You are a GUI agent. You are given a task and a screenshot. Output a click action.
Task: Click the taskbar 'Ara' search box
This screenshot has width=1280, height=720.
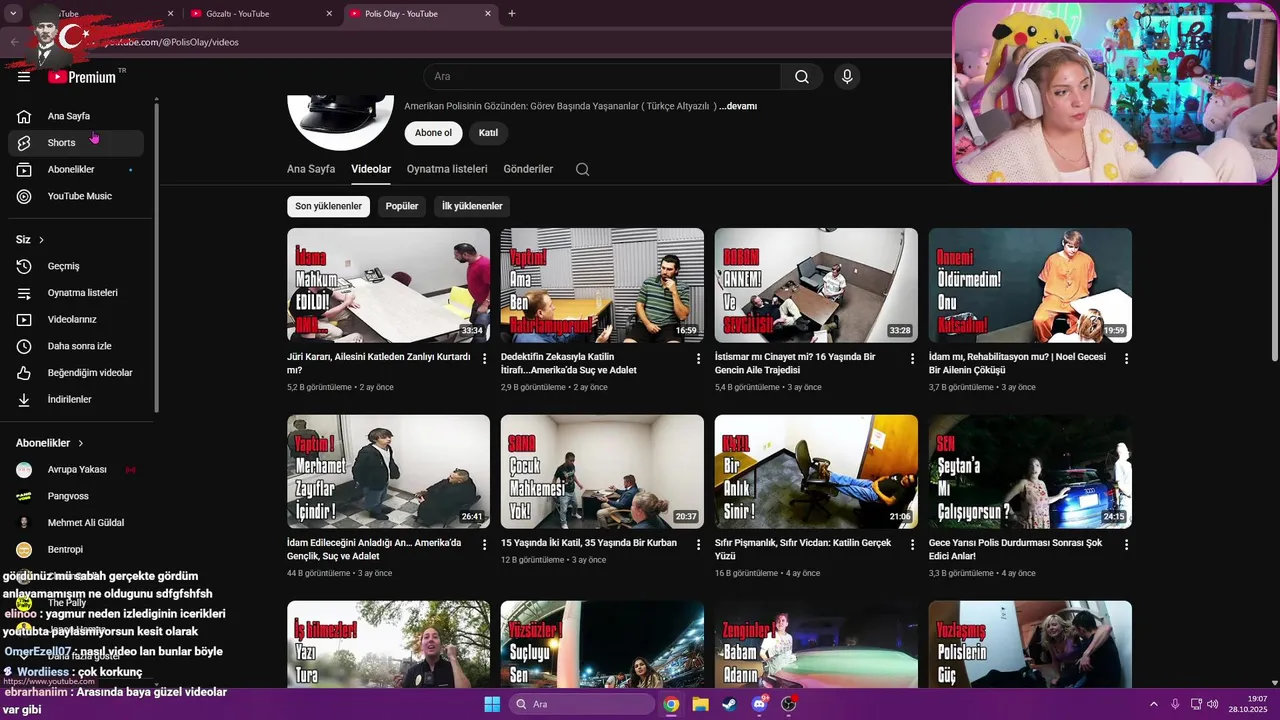click(x=583, y=704)
